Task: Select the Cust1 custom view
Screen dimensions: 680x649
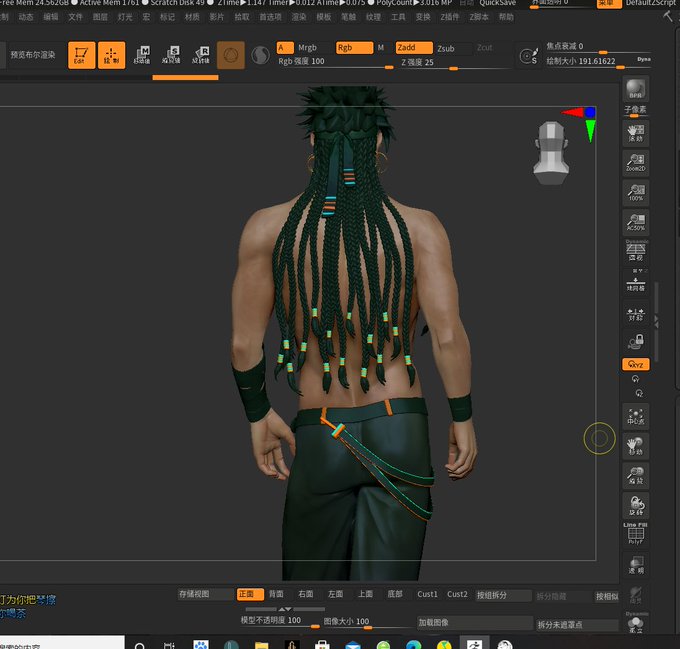Action: click(427, 594)
